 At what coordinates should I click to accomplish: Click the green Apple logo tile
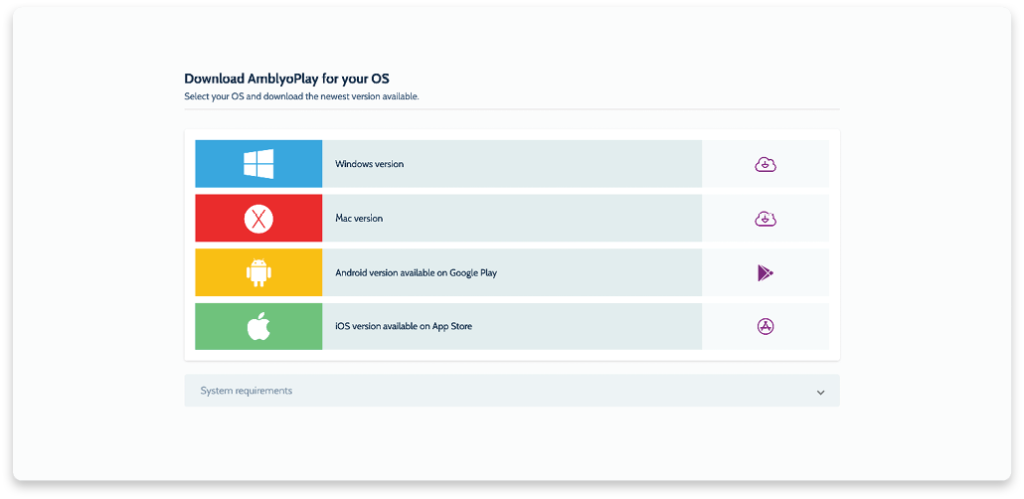pos(259,327)
